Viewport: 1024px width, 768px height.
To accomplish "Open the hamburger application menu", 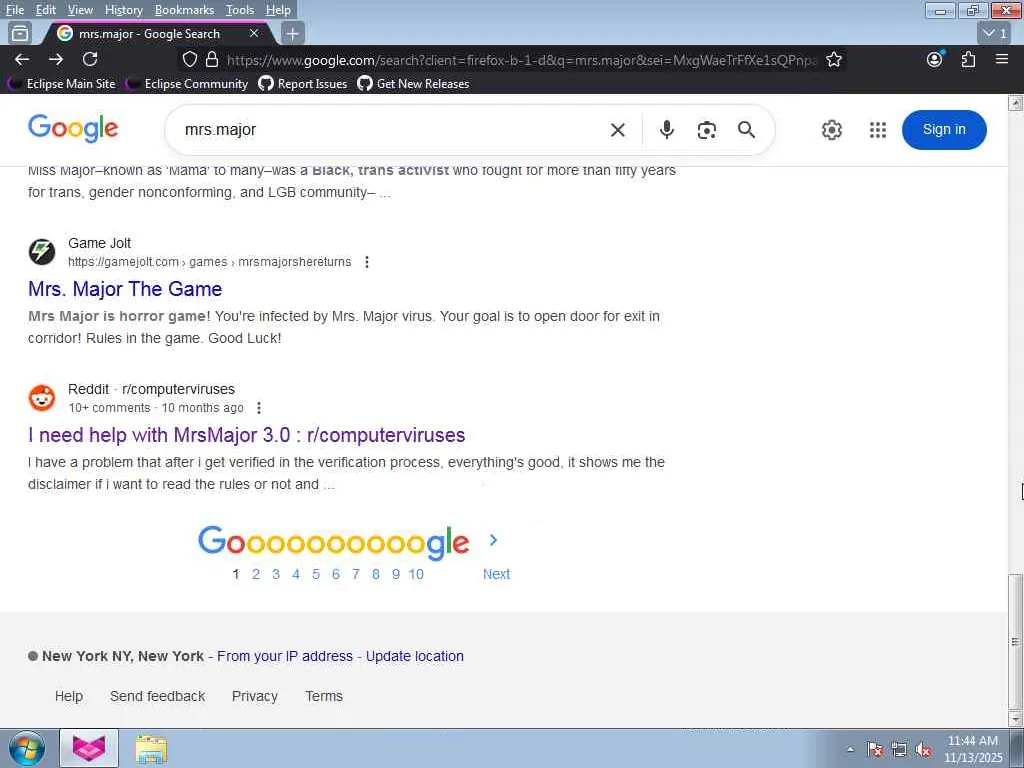I will click(1002, 59).
